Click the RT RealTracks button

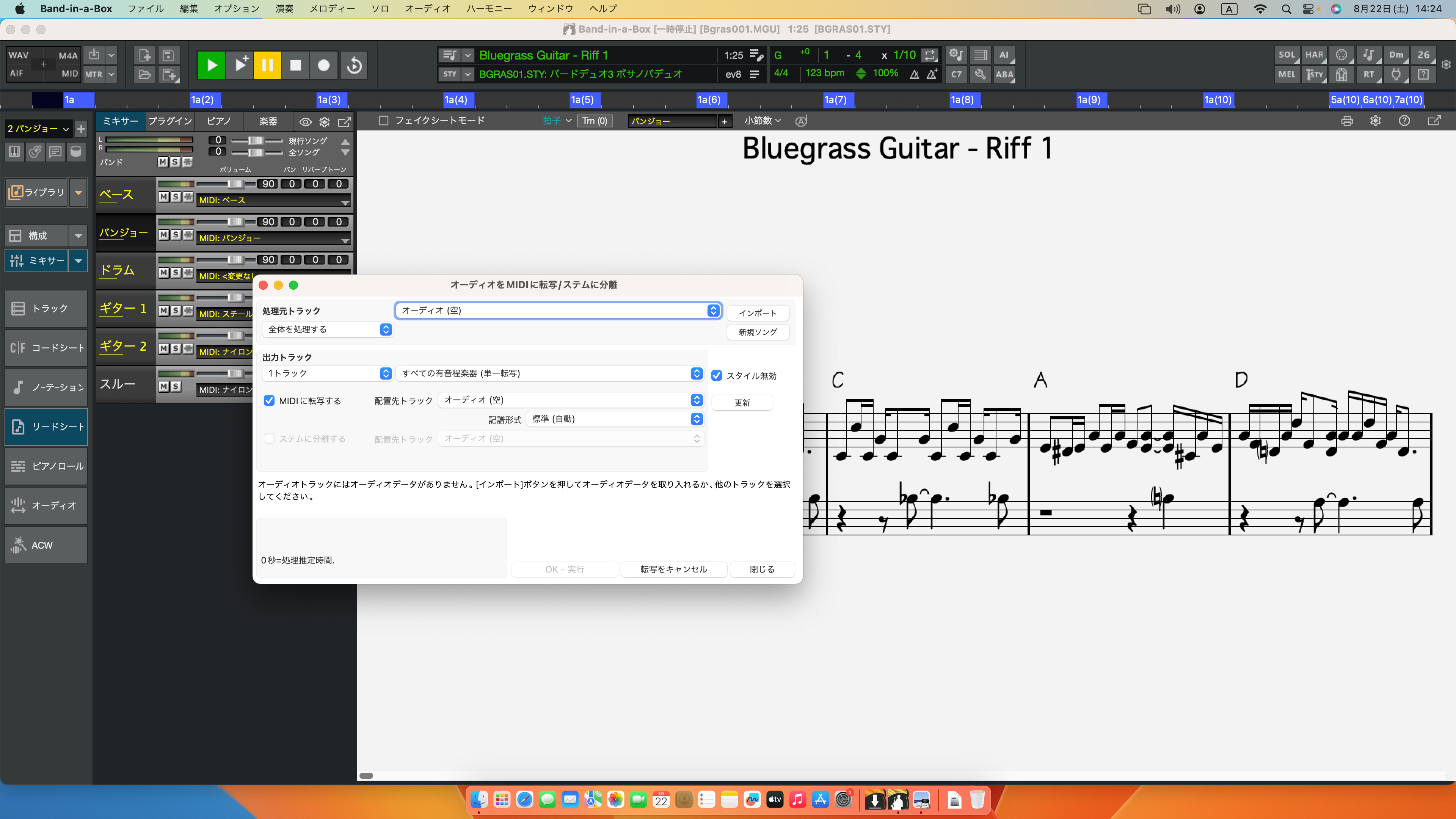tap(1369, 75)
